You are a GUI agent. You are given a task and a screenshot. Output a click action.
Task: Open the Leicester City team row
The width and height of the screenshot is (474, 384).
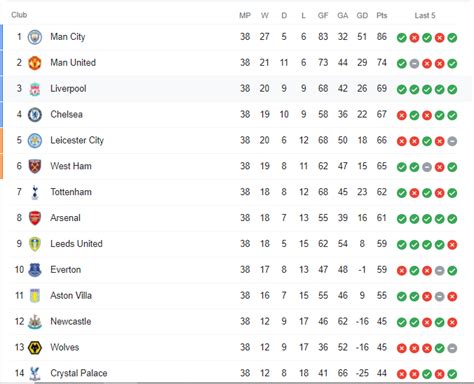(237, 140)
